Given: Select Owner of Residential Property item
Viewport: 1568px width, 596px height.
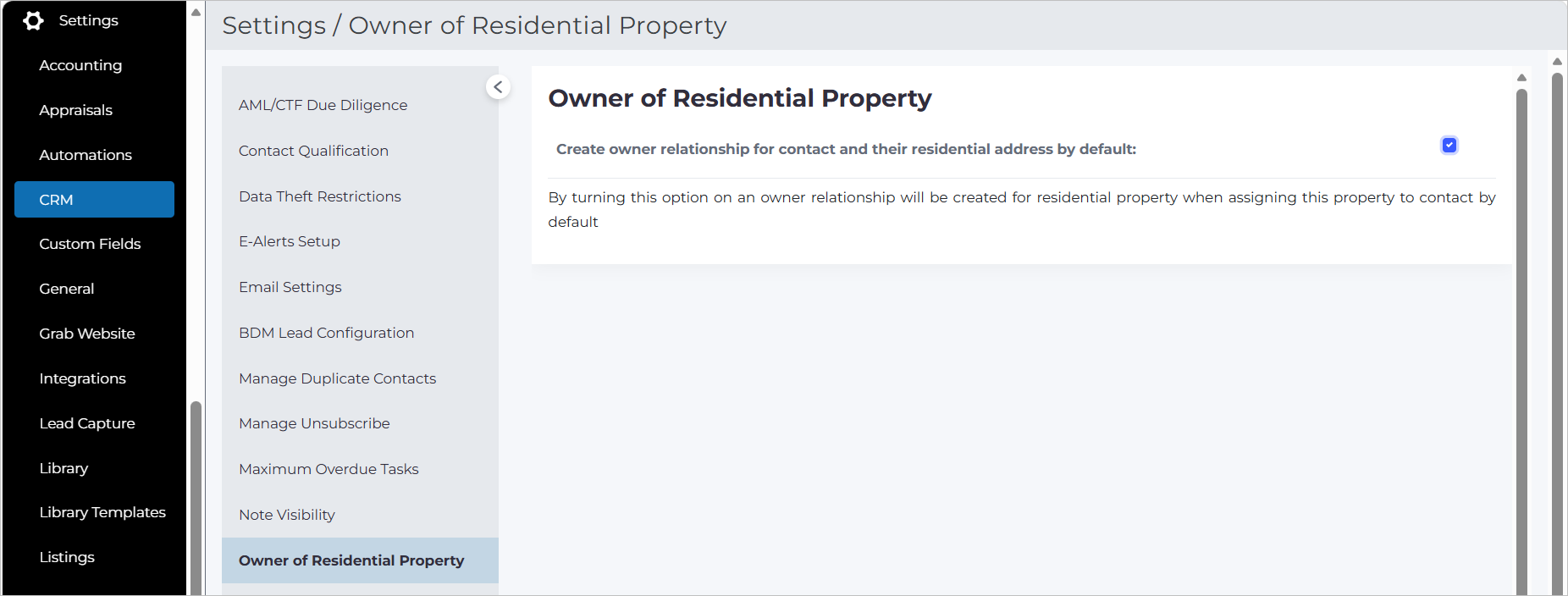Looking at the screenshot, I should pos(360,560).
